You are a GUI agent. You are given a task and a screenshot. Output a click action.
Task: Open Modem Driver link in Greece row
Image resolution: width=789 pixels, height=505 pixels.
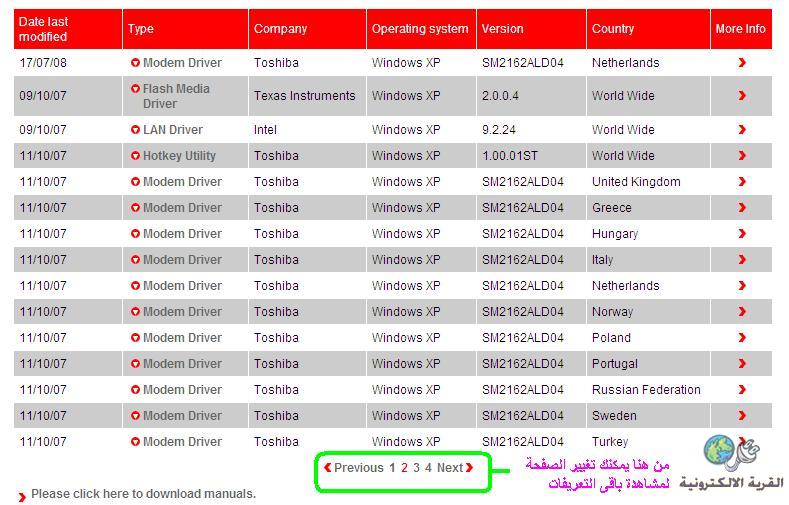tap(182, 208)
